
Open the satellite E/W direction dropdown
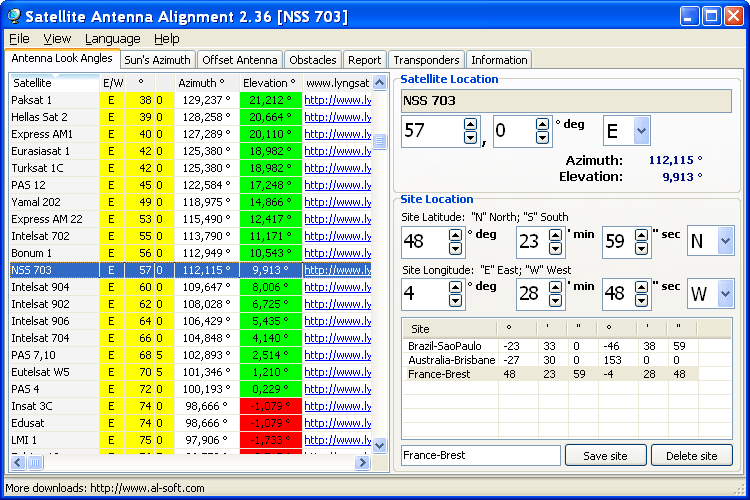(x=641, y=131)
